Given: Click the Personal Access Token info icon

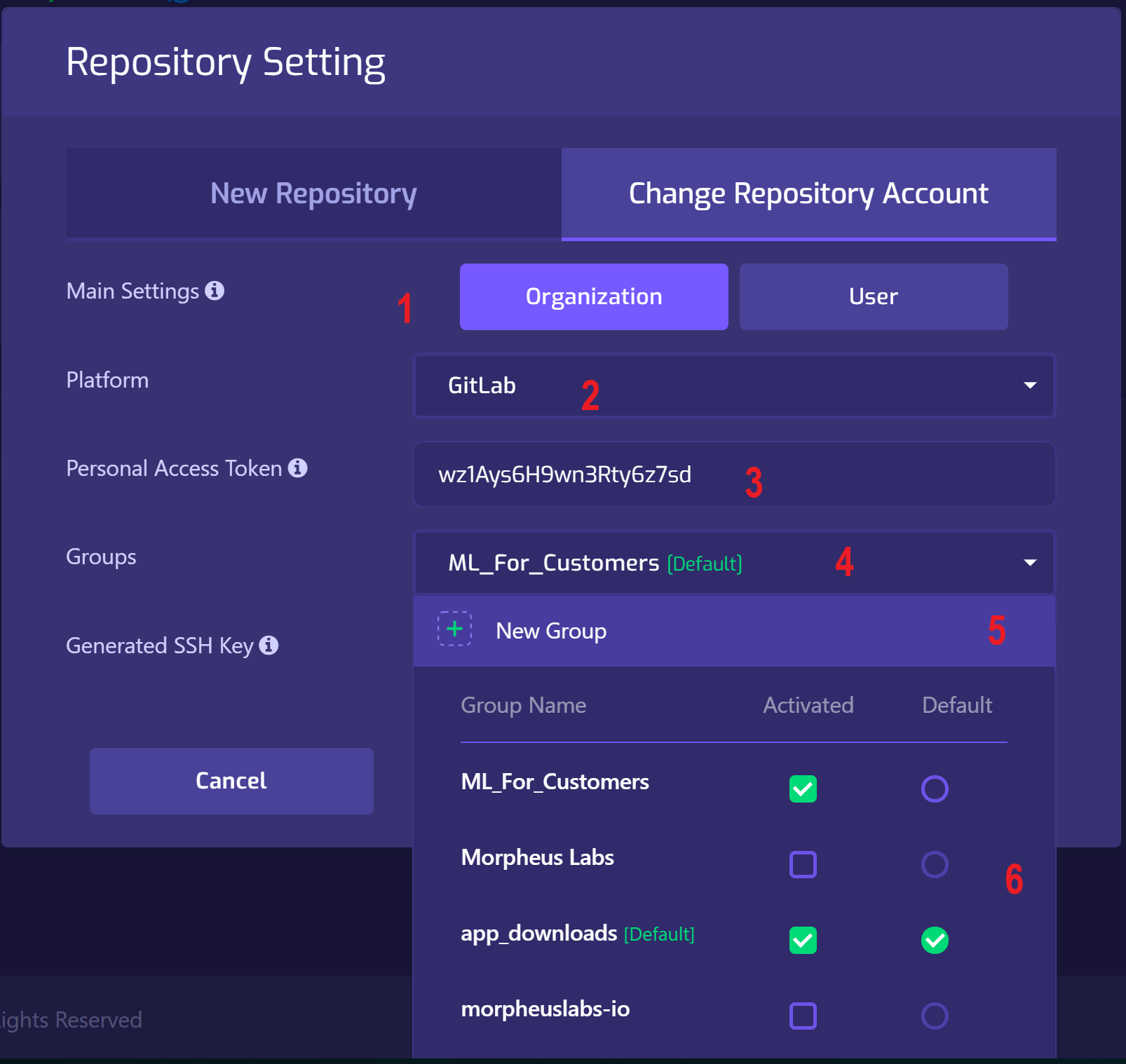Looking at the screenshot, I should click(298, 468).
